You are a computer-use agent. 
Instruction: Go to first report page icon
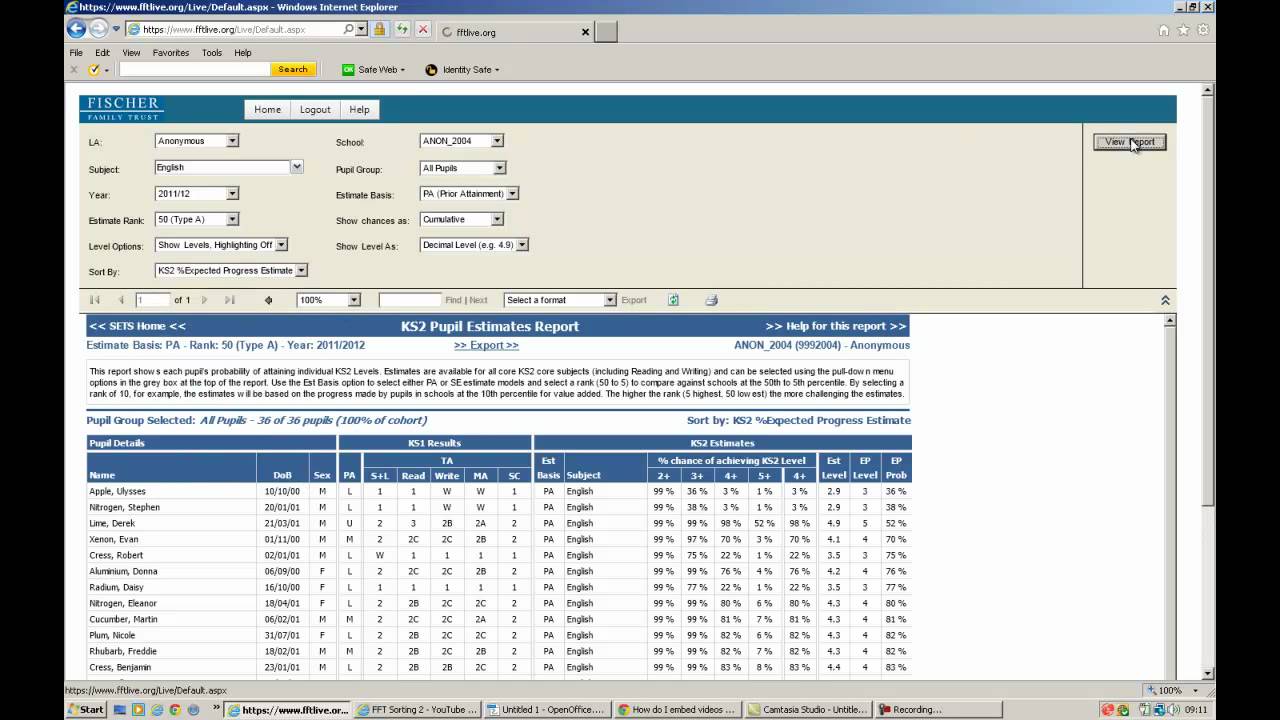click(95, 300)
